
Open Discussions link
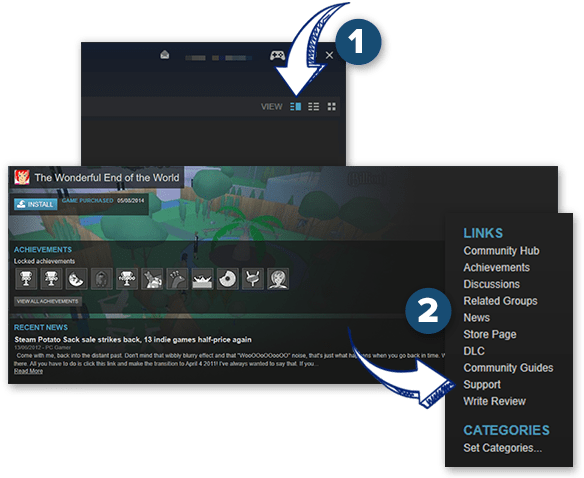(492, 284)
